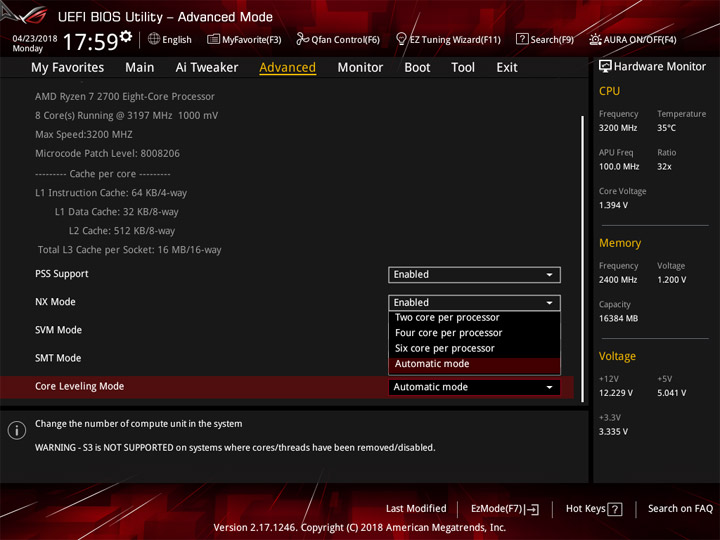Viewport: 720px width, 540px height.
Task: Click the CPU temperature 35°C value
Action: coord(666,128)
